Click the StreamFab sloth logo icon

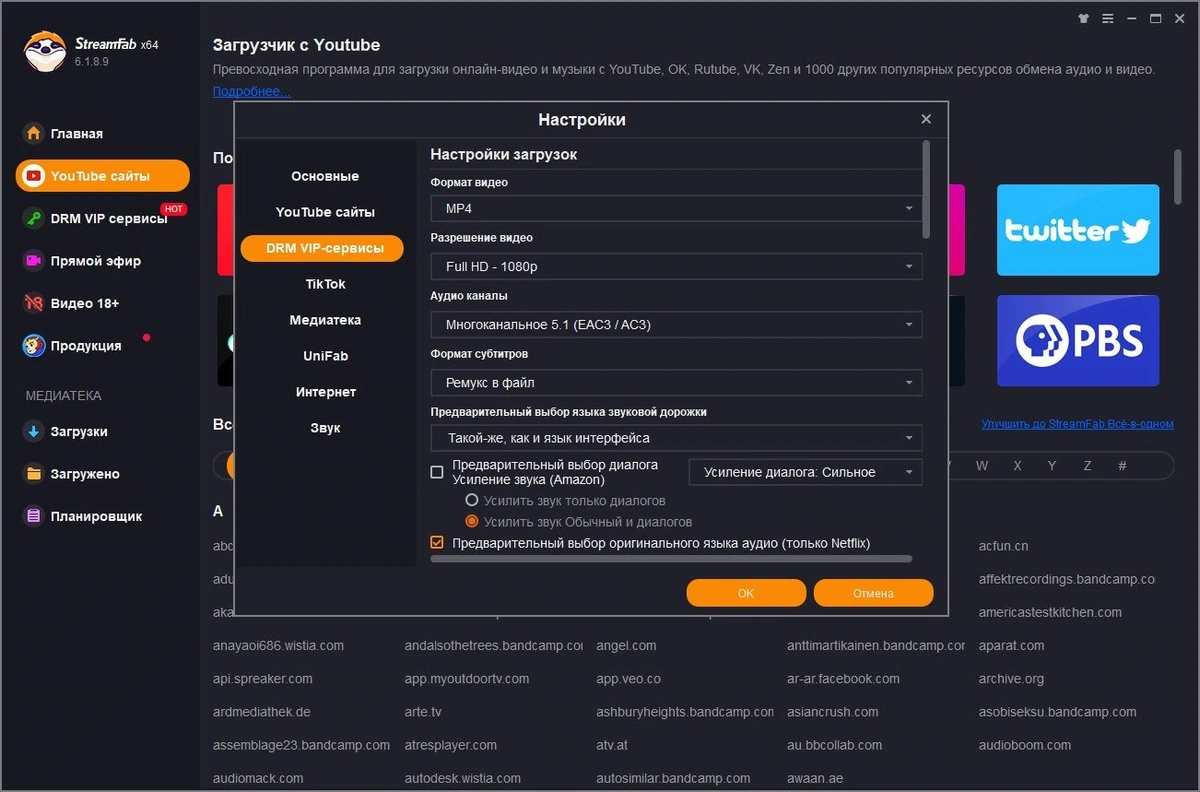click(x=44, y=51)
